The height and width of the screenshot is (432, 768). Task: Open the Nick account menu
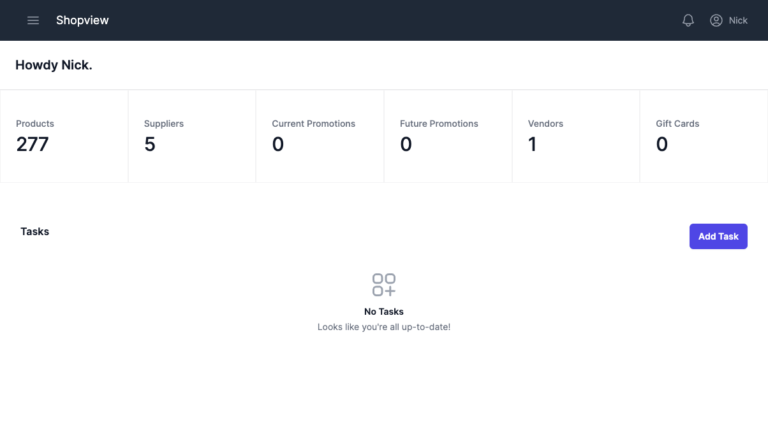click(x=738, y=20)
